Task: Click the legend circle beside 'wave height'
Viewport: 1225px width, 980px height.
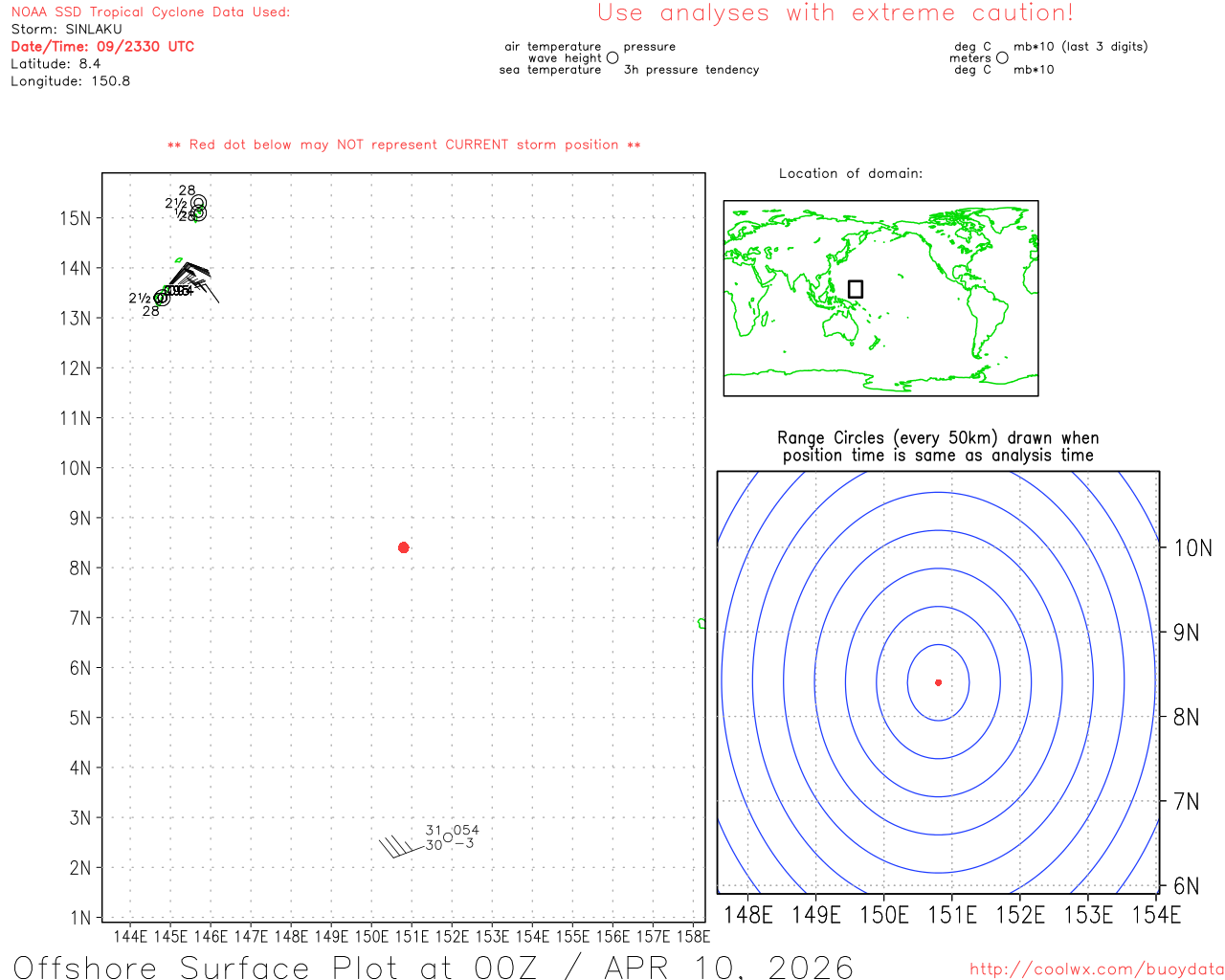Action: (612, 57)
